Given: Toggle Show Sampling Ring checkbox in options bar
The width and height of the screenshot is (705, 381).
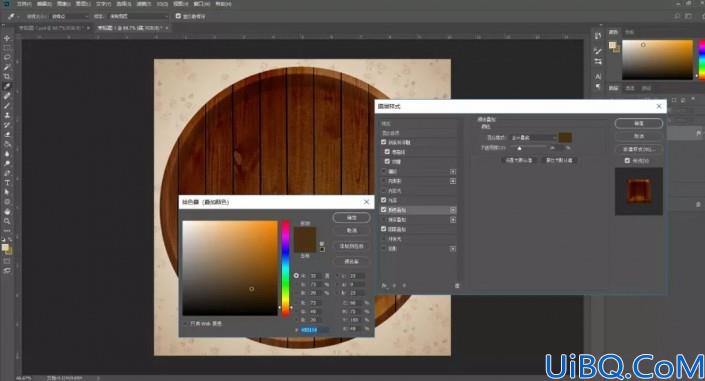Looking at the screenshot, I should (x=178, y=16).
